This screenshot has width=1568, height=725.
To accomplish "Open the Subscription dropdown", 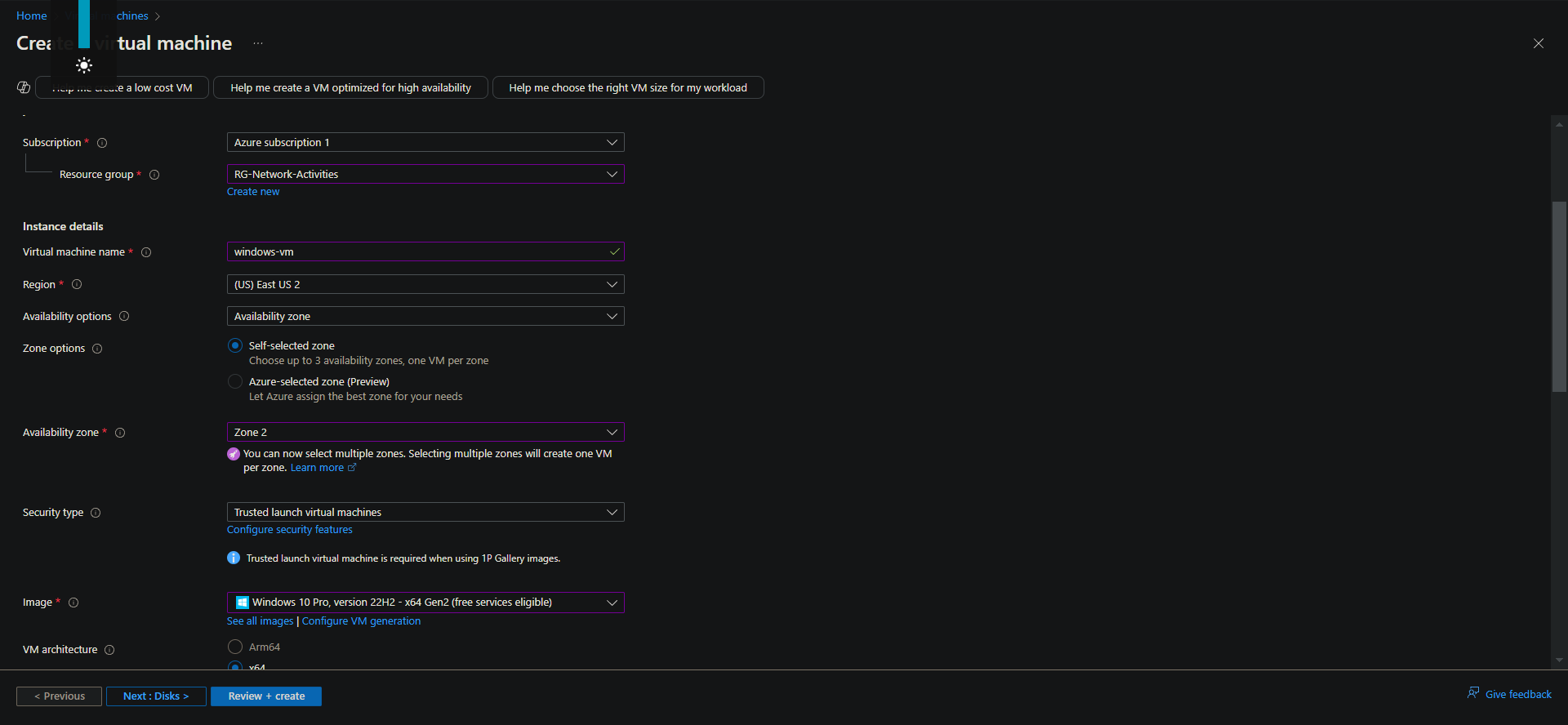I will click(425, 142).
